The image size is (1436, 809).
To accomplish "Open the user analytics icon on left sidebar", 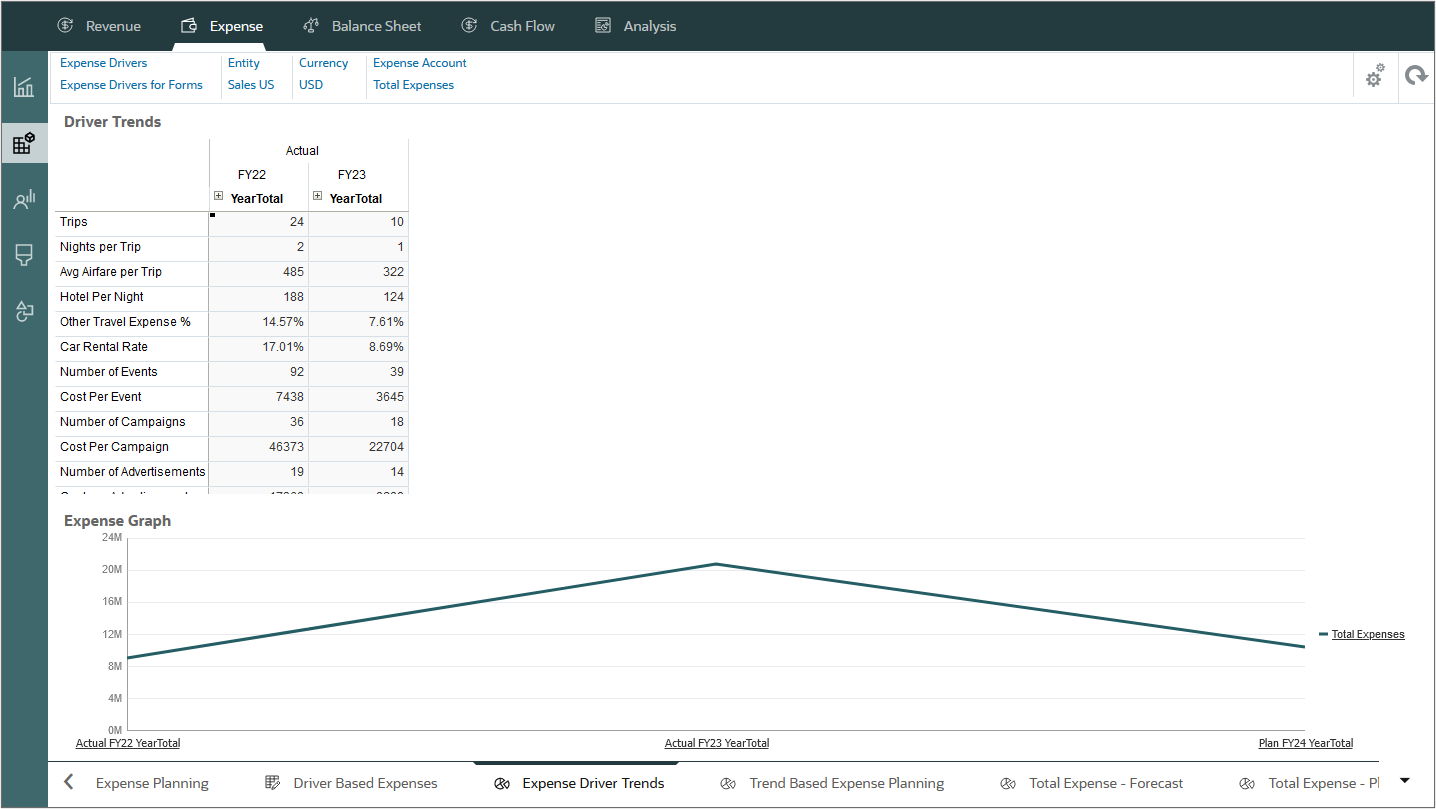I will 24,198.
